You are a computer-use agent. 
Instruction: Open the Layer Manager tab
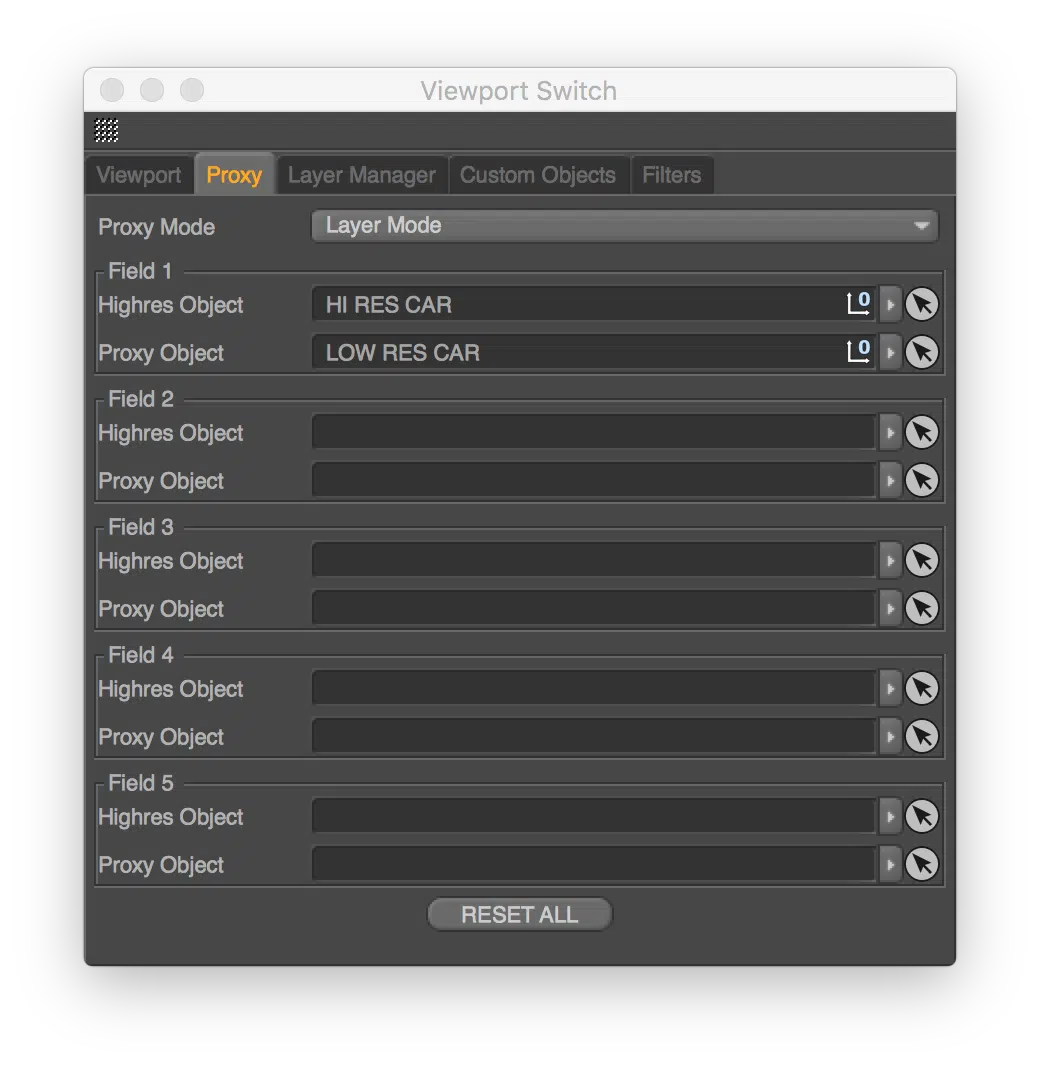pos(362,174)
